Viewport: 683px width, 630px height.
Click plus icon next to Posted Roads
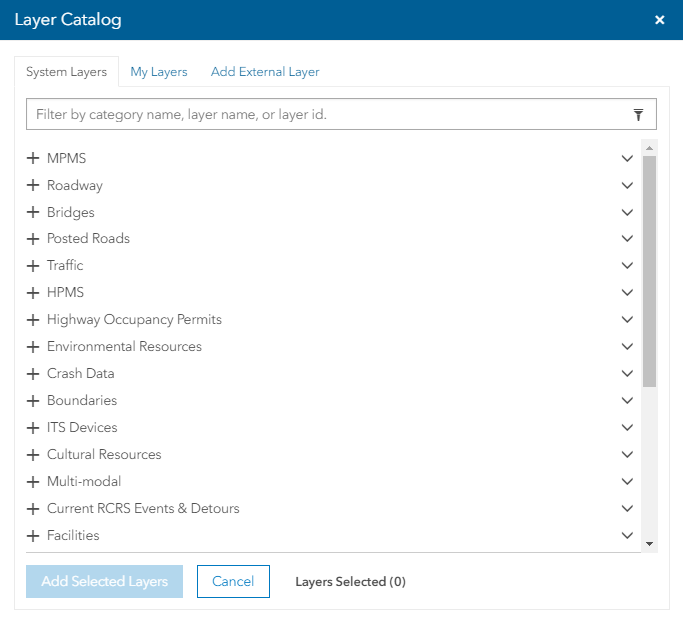[x=33, y=239]
